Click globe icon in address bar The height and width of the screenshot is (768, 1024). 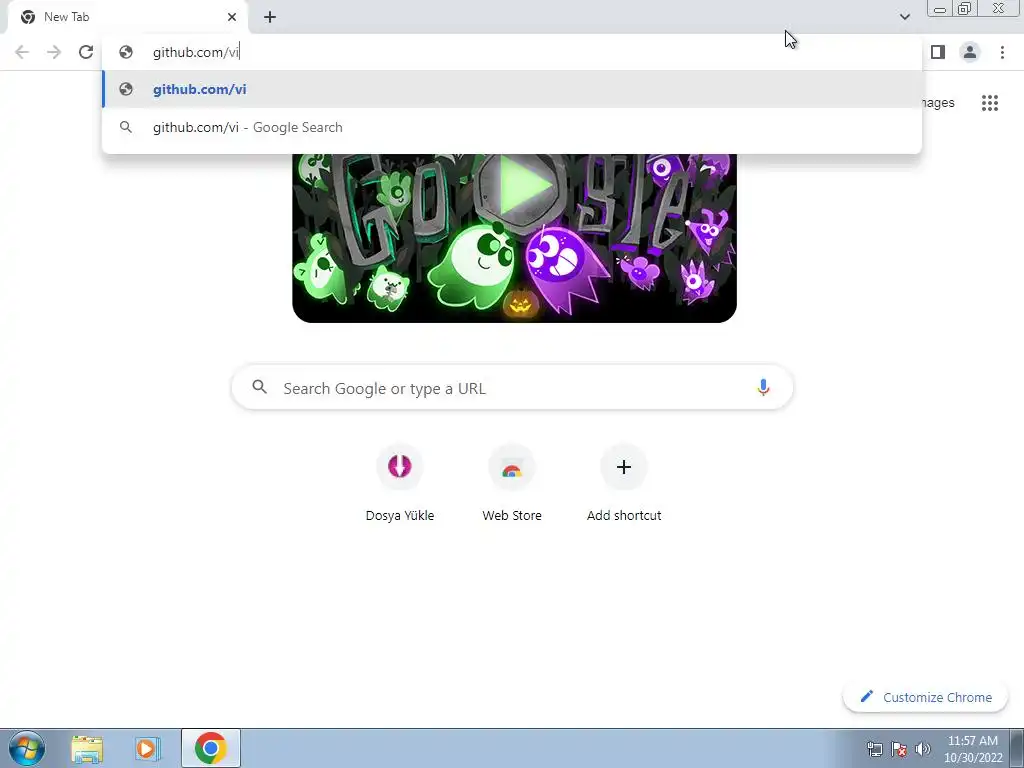(x=126, y=52)
